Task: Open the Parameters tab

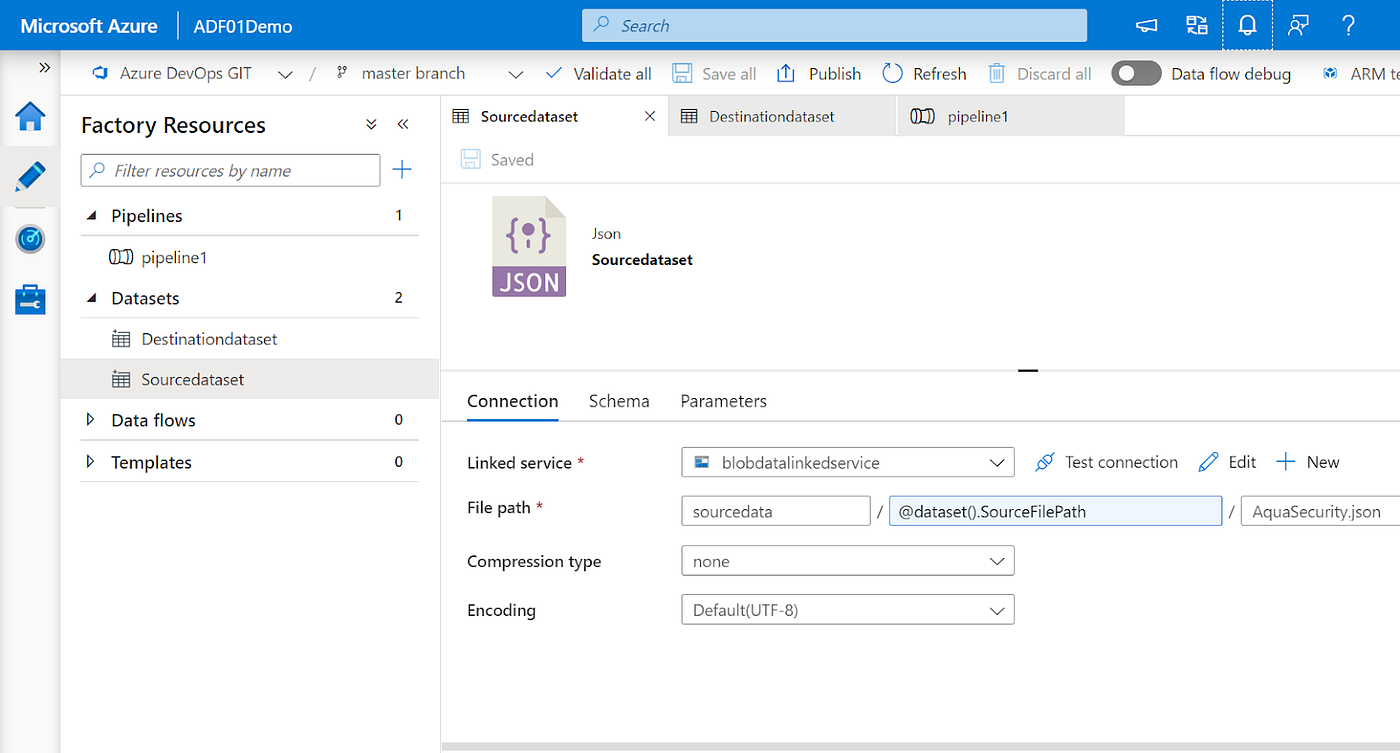Action: pyautogui.click(x=724, y=401)
